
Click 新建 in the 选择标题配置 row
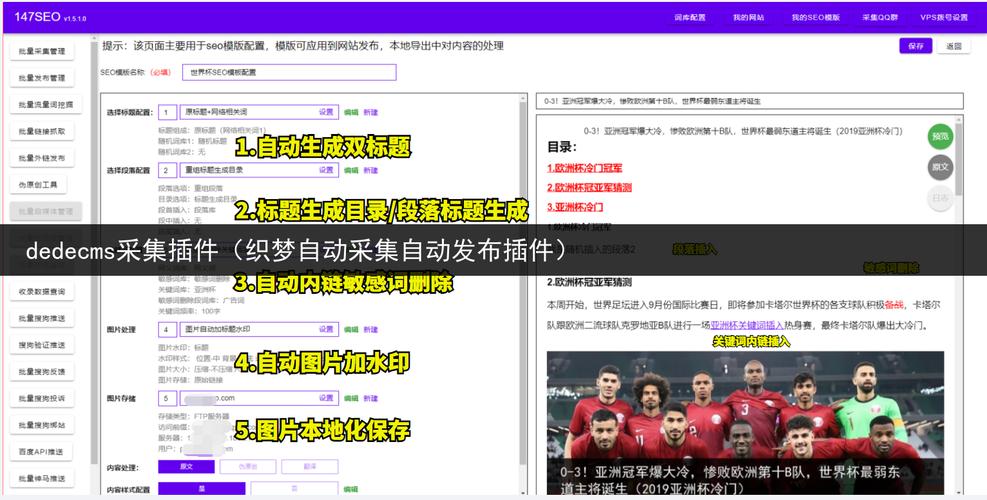371,113
